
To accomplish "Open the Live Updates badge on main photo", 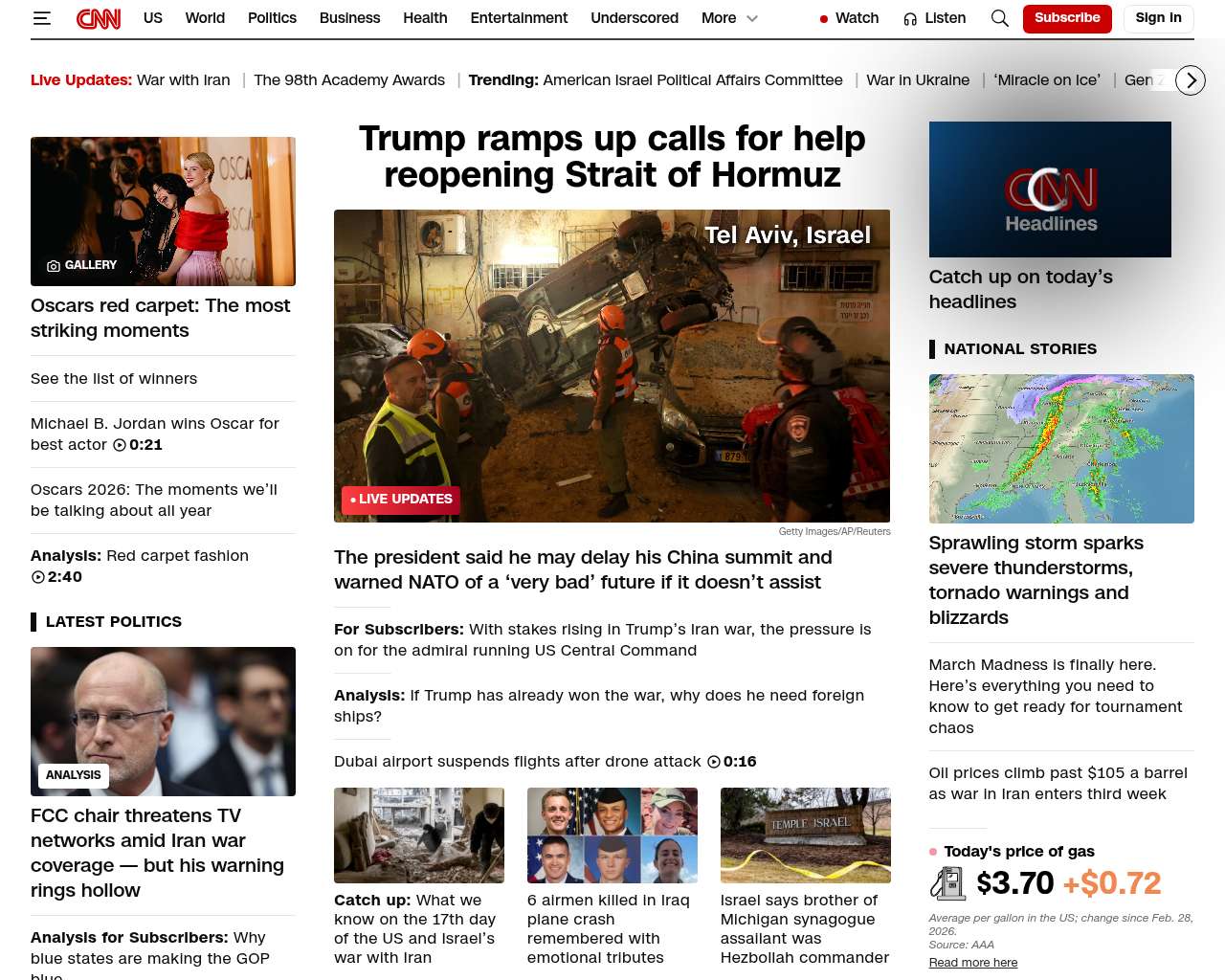I will coord(401,500).
